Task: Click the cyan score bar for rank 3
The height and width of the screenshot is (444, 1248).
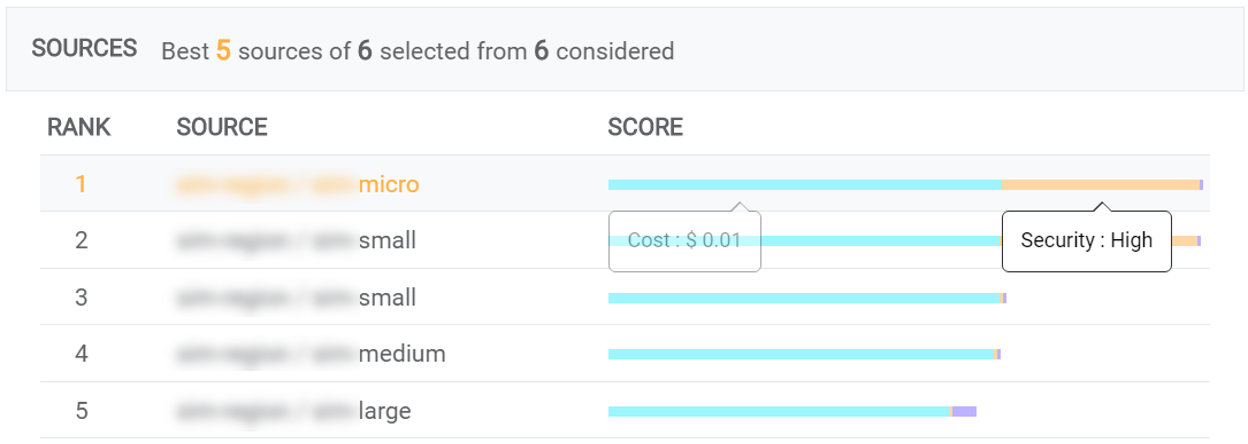Action: point(804,298)
